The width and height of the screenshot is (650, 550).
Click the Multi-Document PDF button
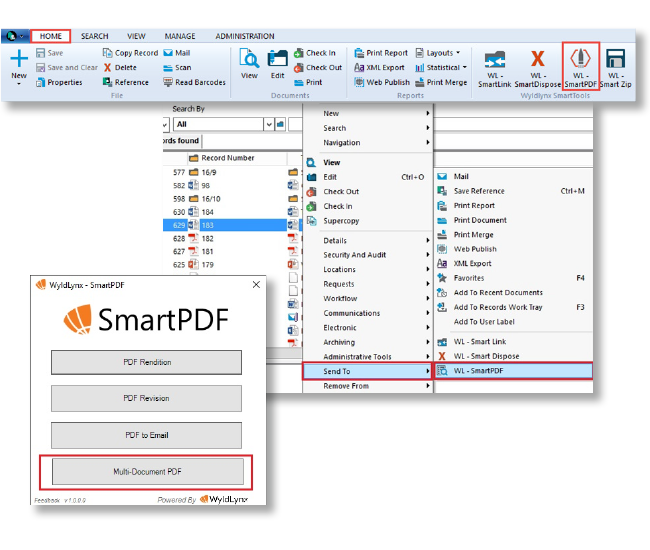tap(147, 472)
